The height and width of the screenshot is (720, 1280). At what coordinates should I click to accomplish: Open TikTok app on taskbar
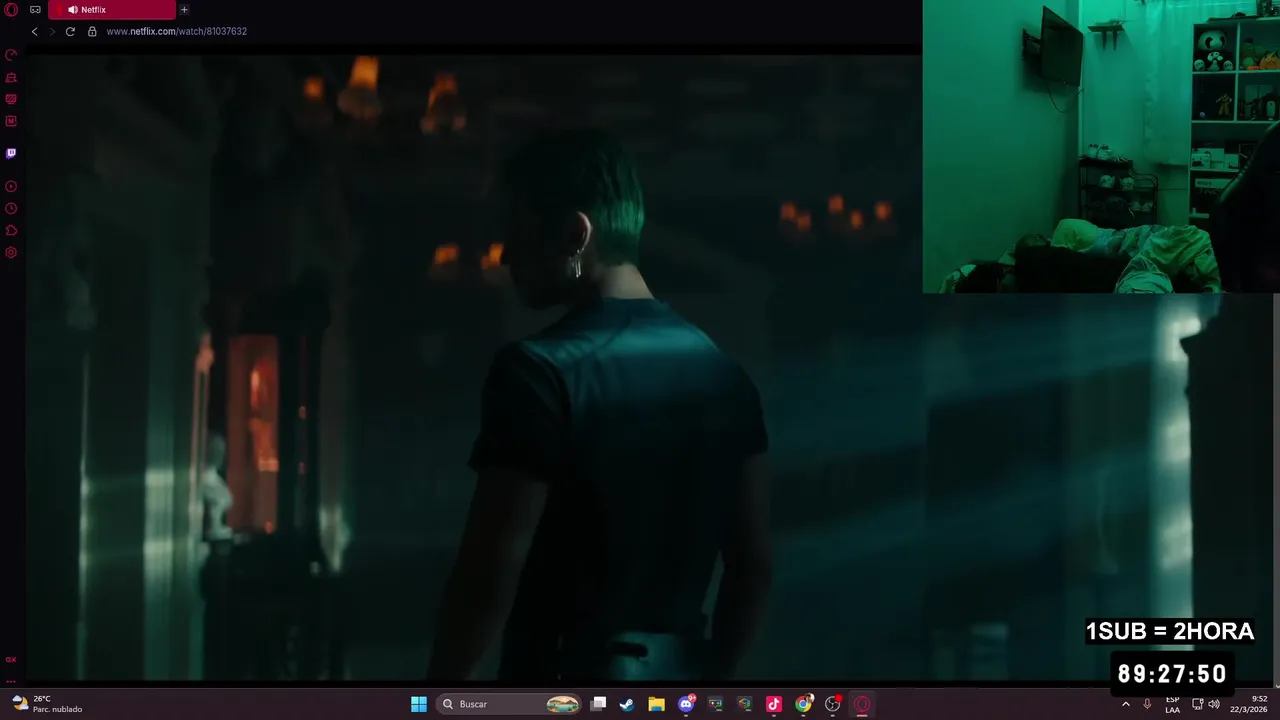coord(773,704)
